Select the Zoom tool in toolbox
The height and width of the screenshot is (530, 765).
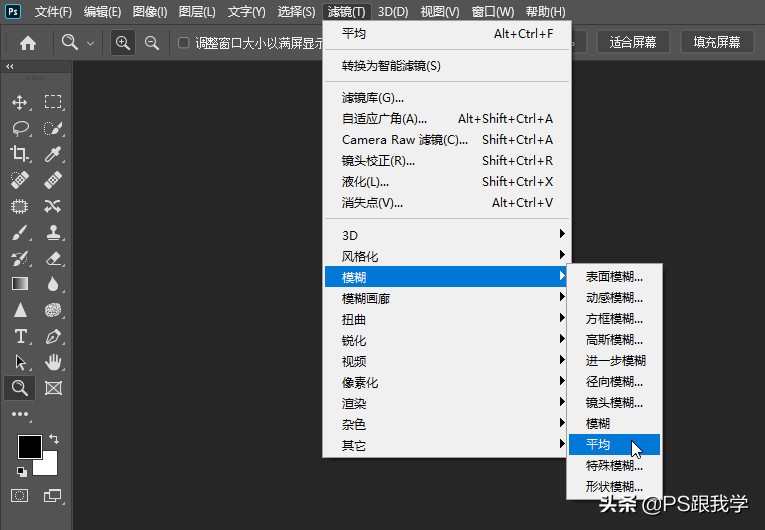pyautogui.click(x=20, y=388)
